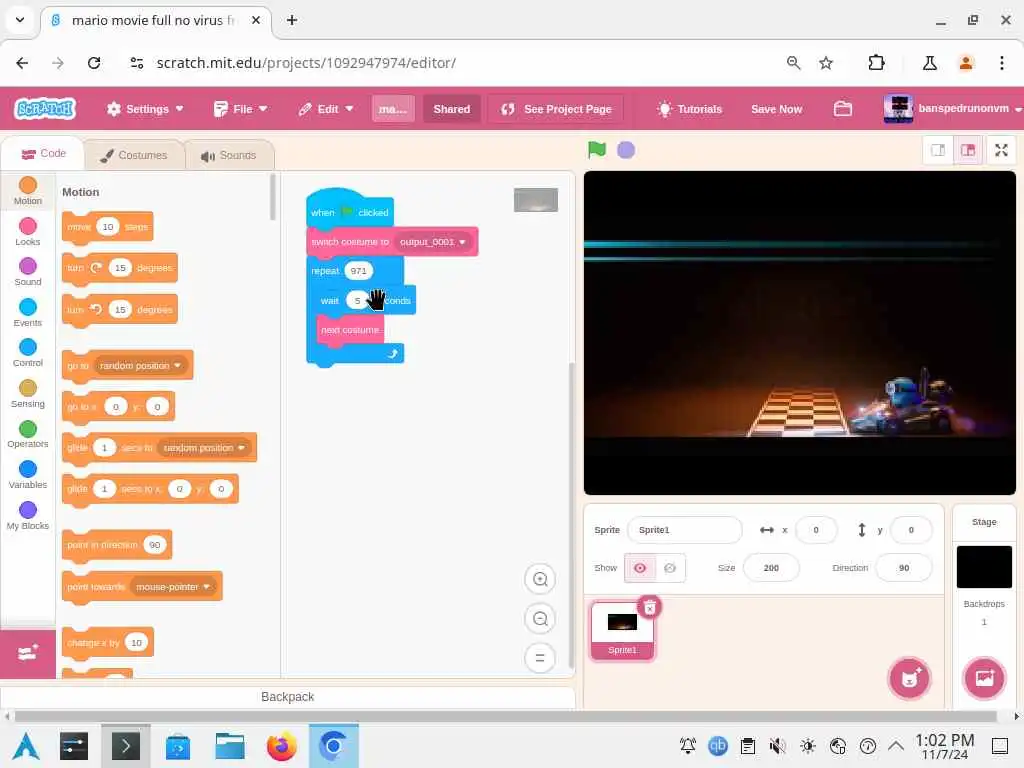Screen dimensions: 1024x768
Task: Open browser extensions puzzle icon
Action: click(x=876, y=63)
